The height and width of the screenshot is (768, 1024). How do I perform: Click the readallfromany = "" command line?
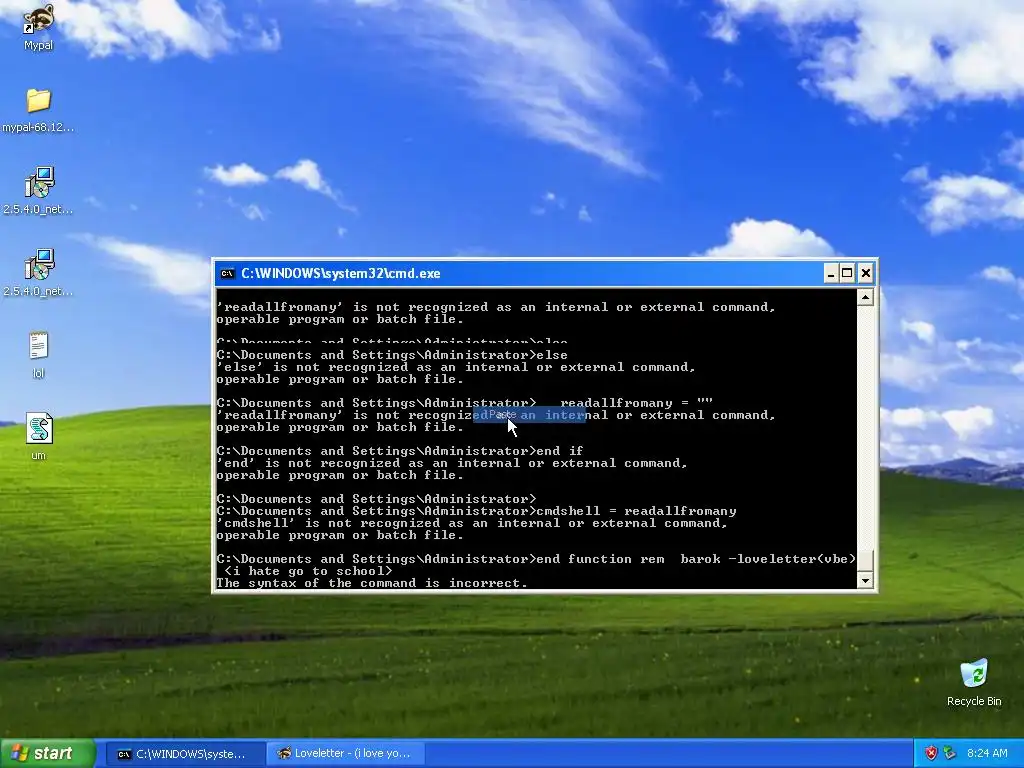(465, 403)
